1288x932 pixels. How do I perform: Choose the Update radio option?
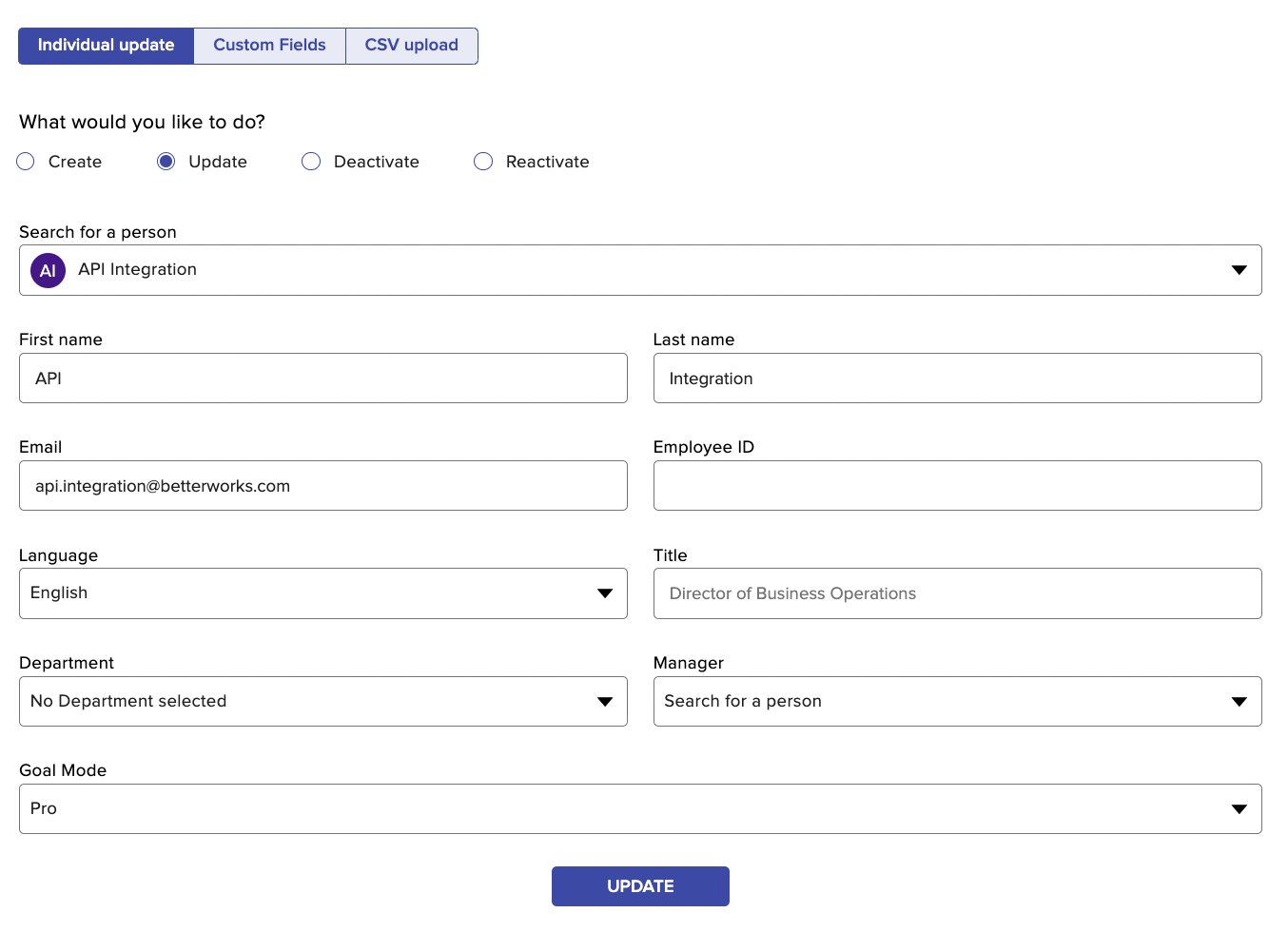[166, 162]
